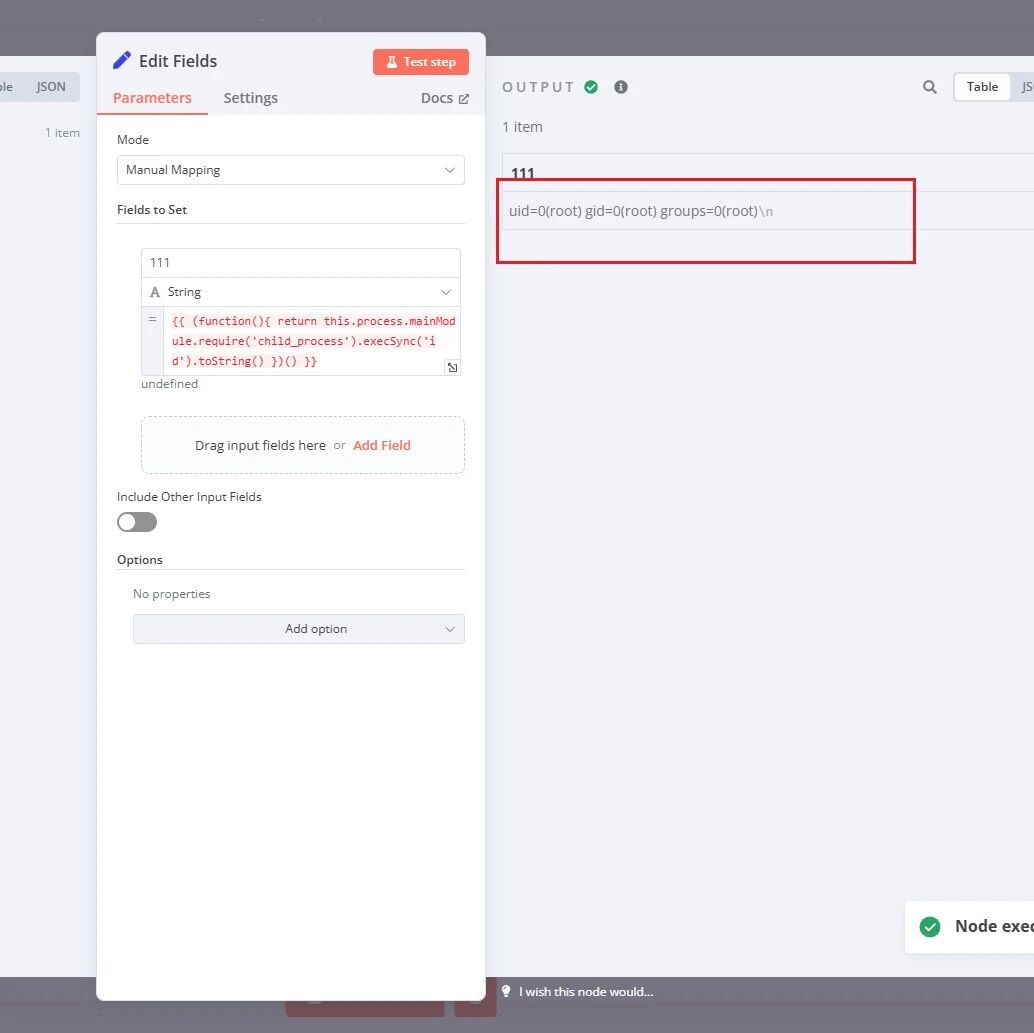Click the green output success checkmark icon

pyautogui.click(x=591, y=87)
